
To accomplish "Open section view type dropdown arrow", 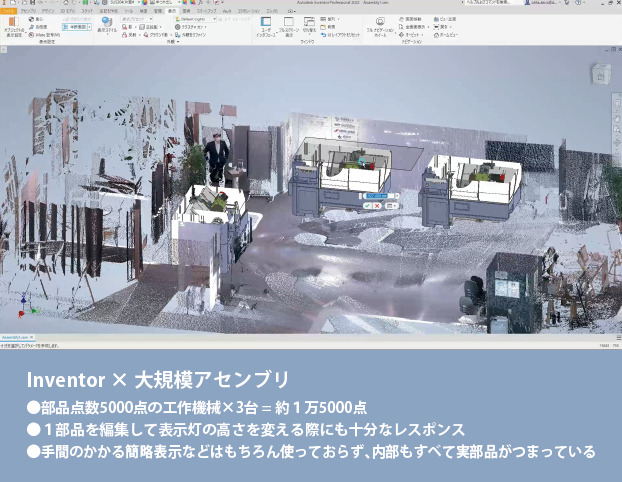I will point(90,27).
